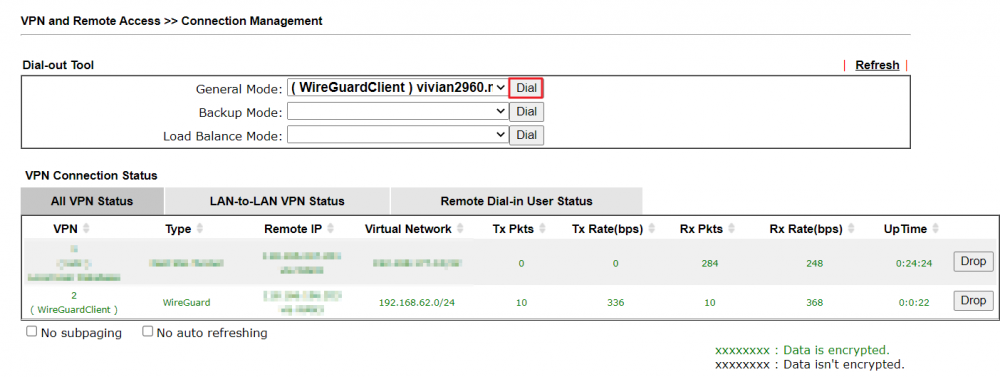
Task: Drop the WireGuardClient VPN connection
Action: tap(973, 300)
